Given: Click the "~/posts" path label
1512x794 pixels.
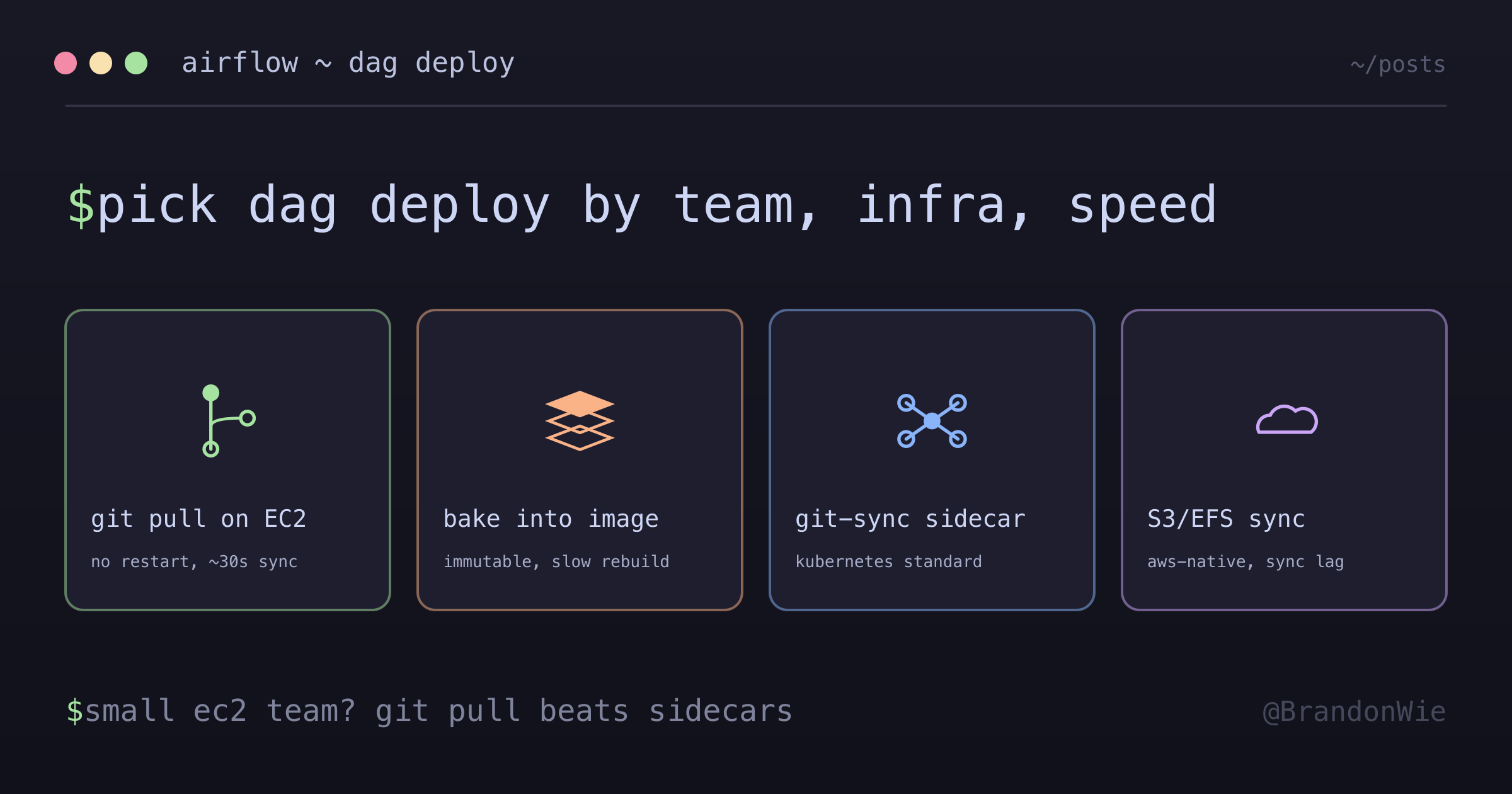Looking at the screenshot, I should (1398, 64).
